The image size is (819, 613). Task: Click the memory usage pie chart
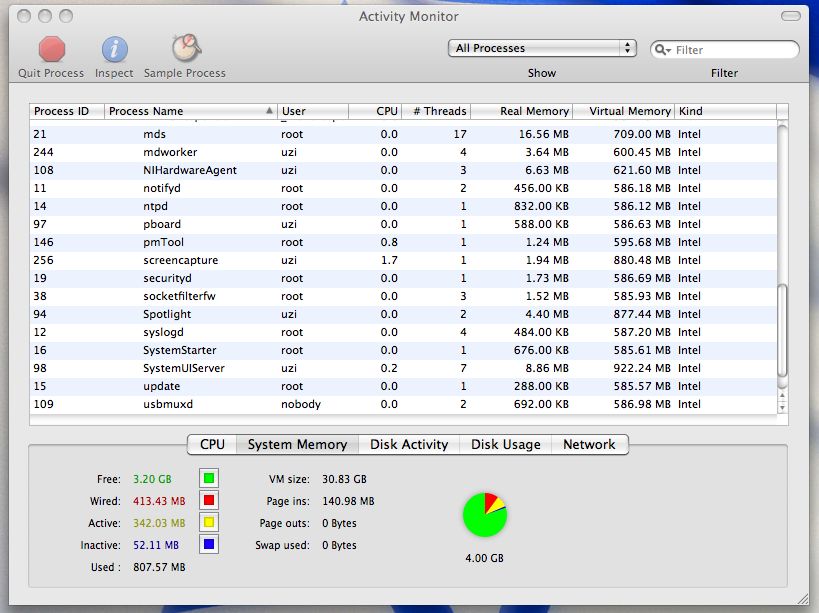pos(485,515)
